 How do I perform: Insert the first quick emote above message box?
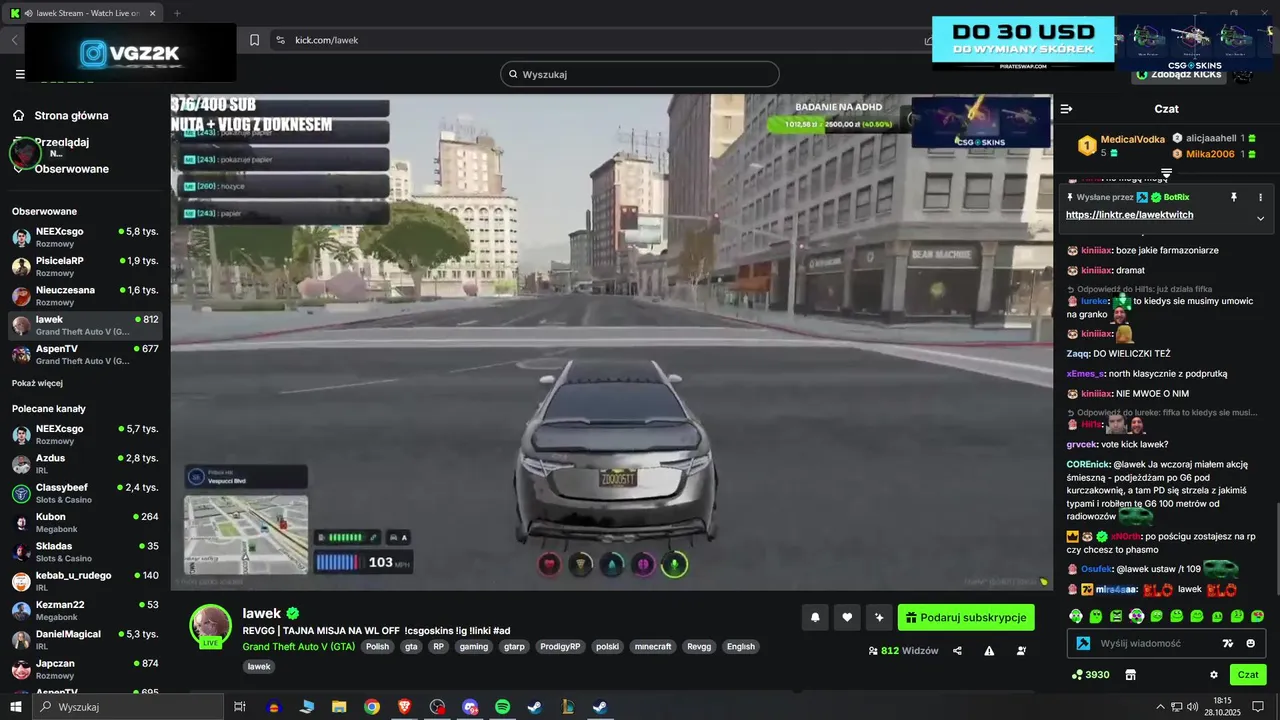[x=1076, y=615]
